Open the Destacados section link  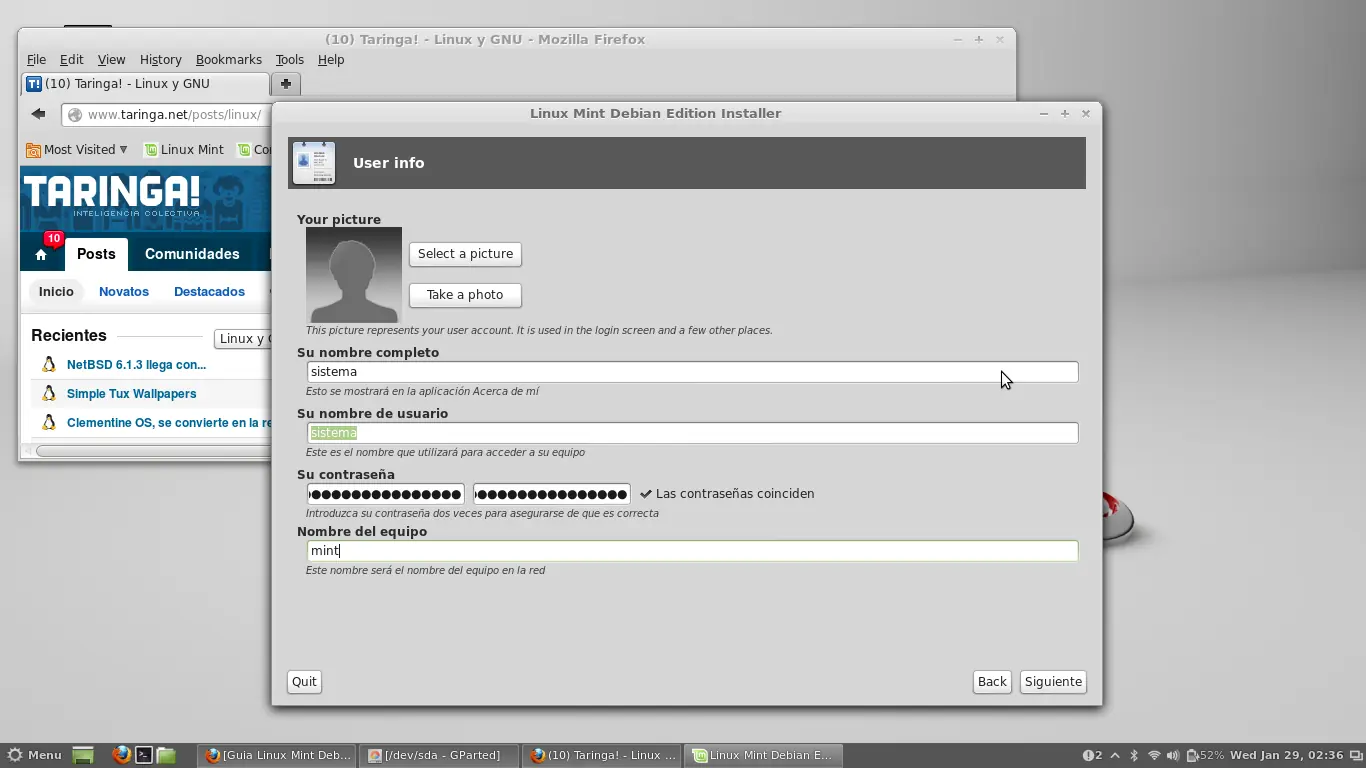209,292
